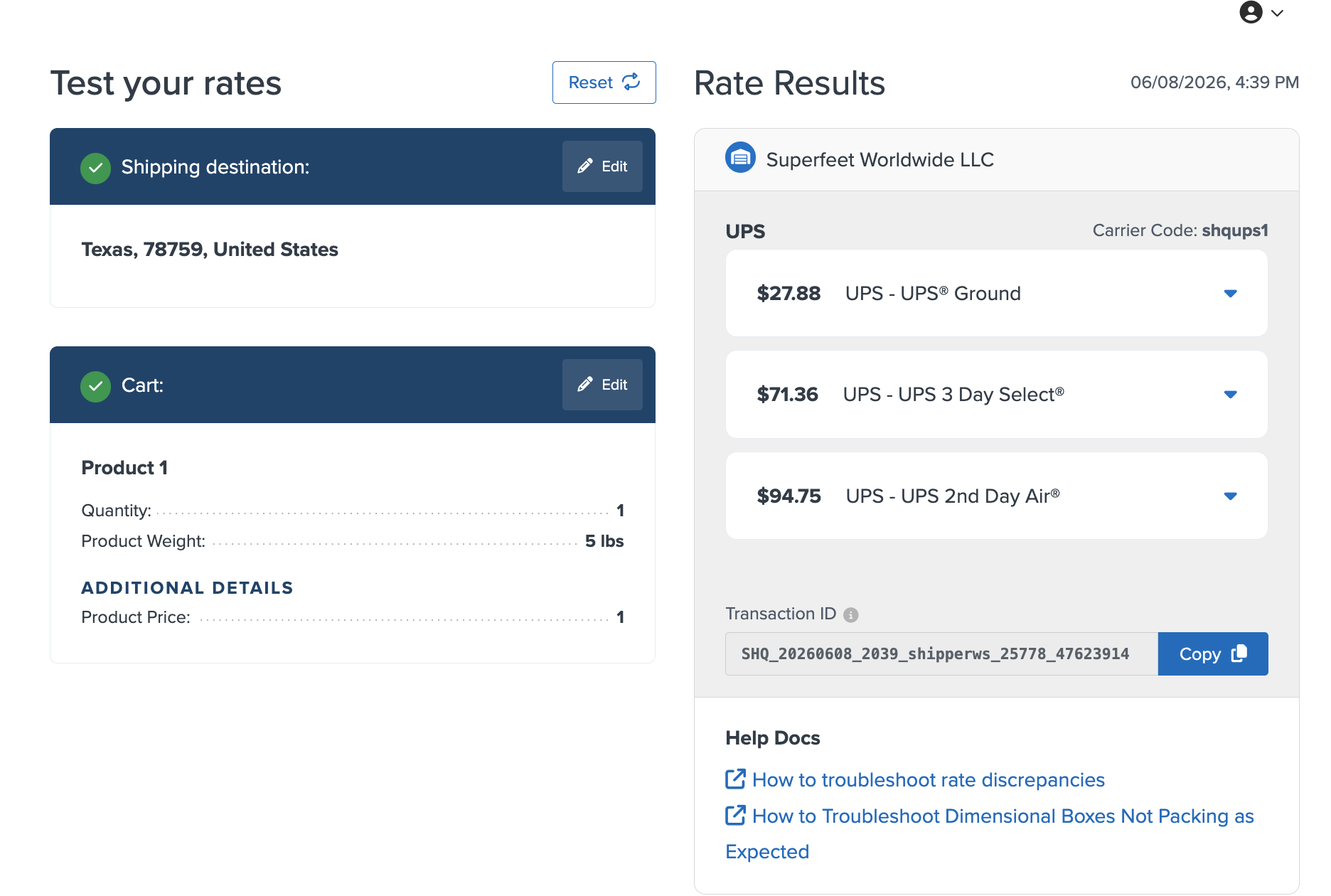Click the green check beside Shipping destination
The image size is (1331, 896).
[x=95, y=169]
